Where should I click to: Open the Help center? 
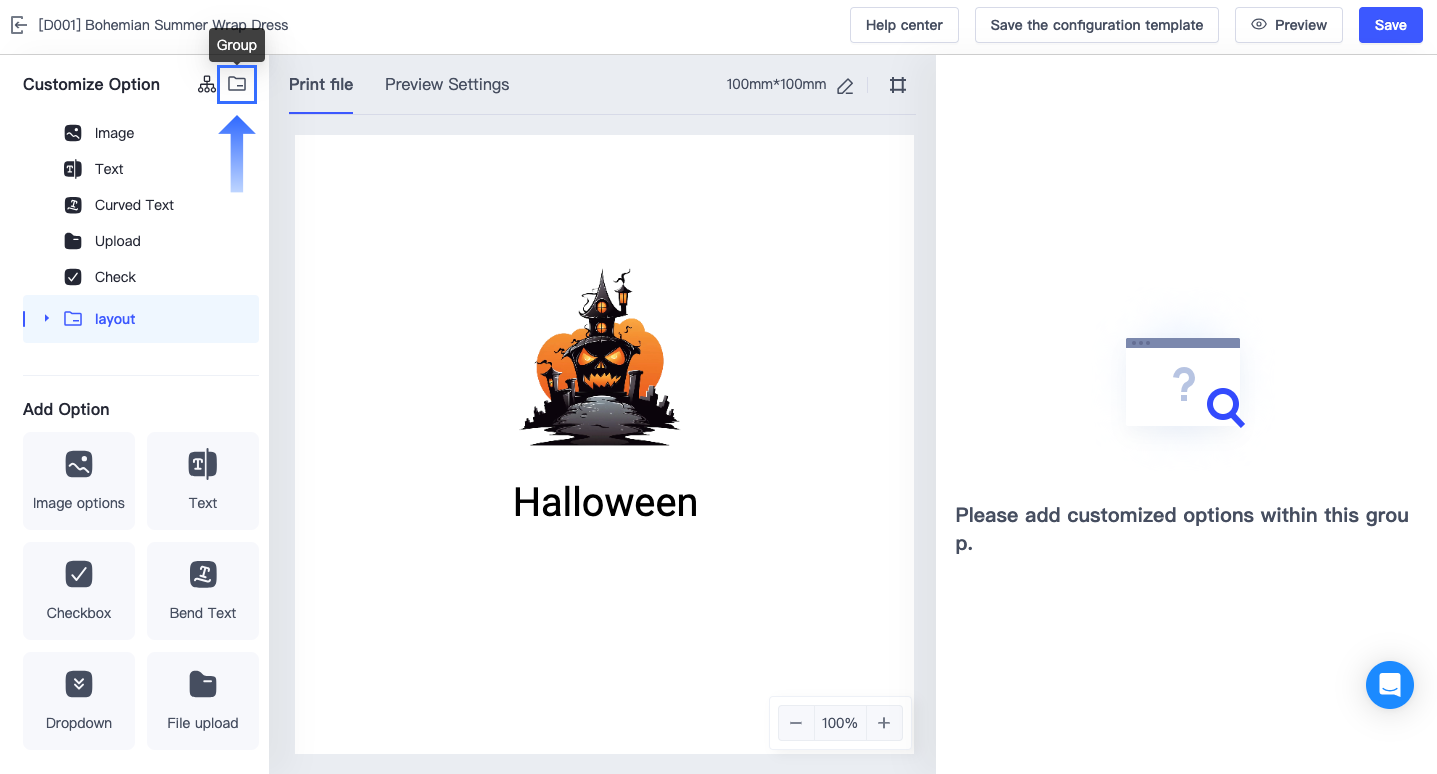(x=904, y=25)
